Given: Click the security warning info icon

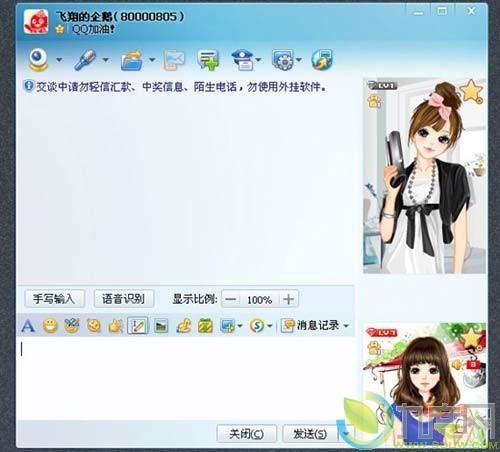Looking at the screenshot, I should [x=29, y=86].
